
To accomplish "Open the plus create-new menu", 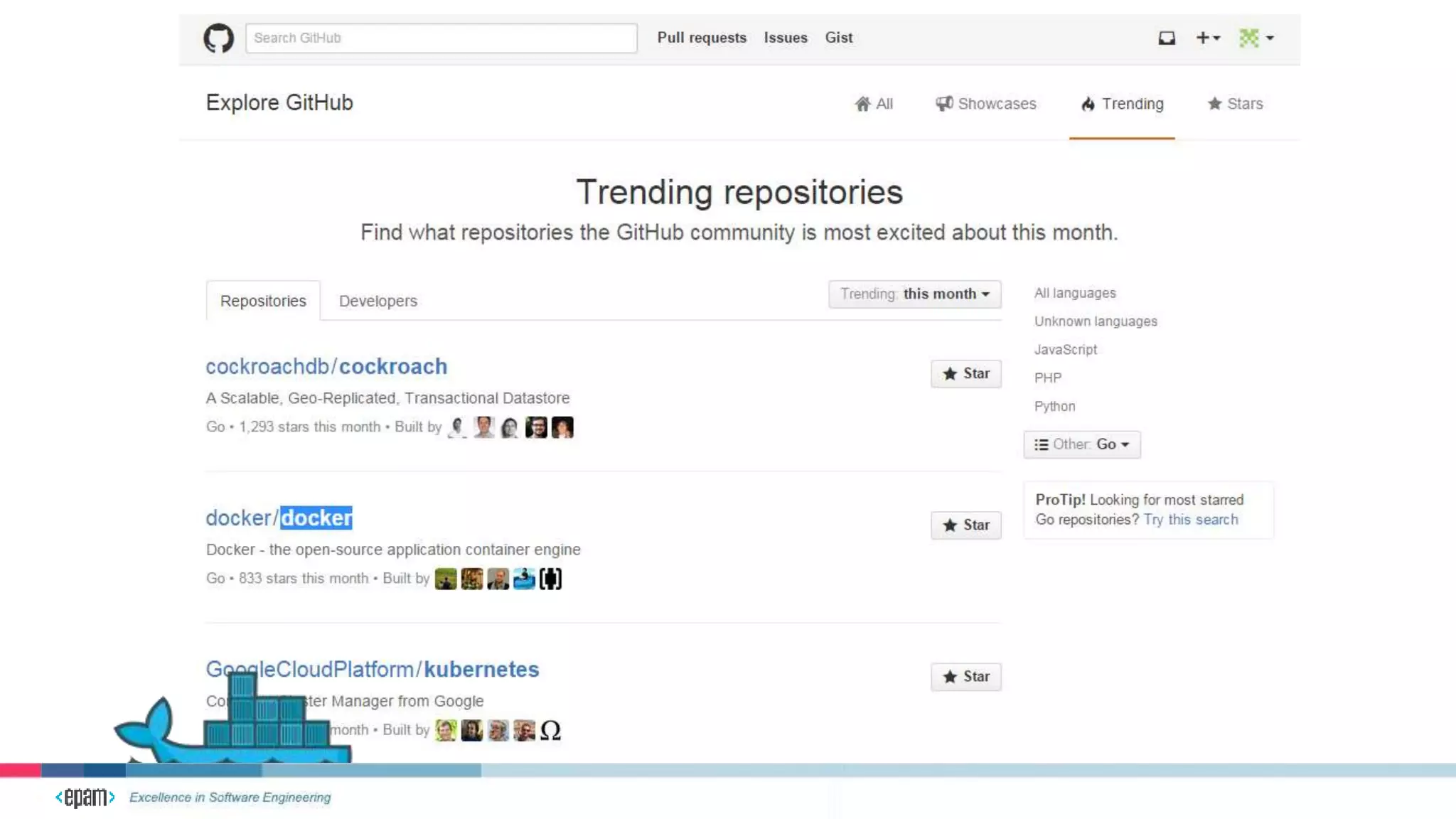I will point(1207,38).
